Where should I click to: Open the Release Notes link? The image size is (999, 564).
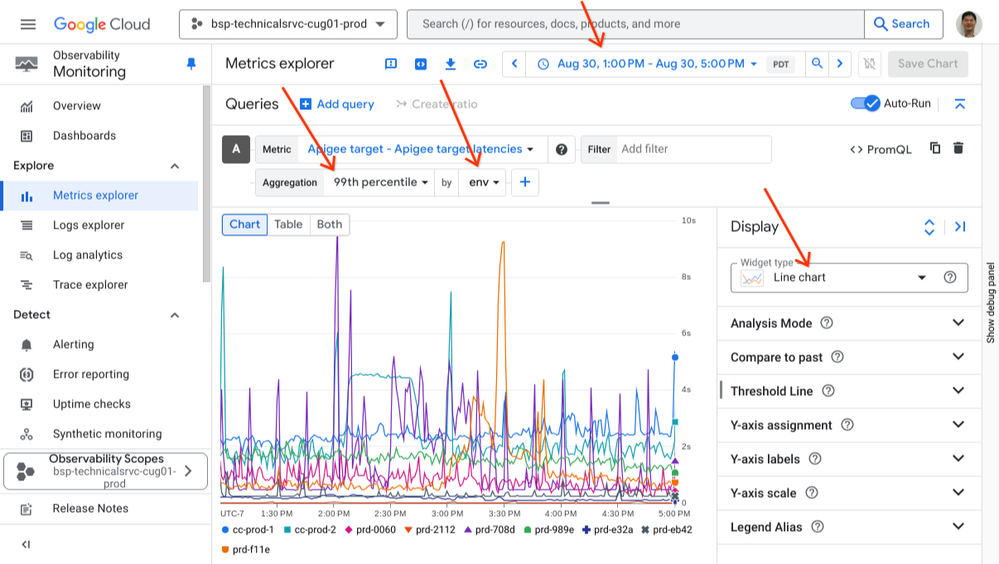pos(90,509)
